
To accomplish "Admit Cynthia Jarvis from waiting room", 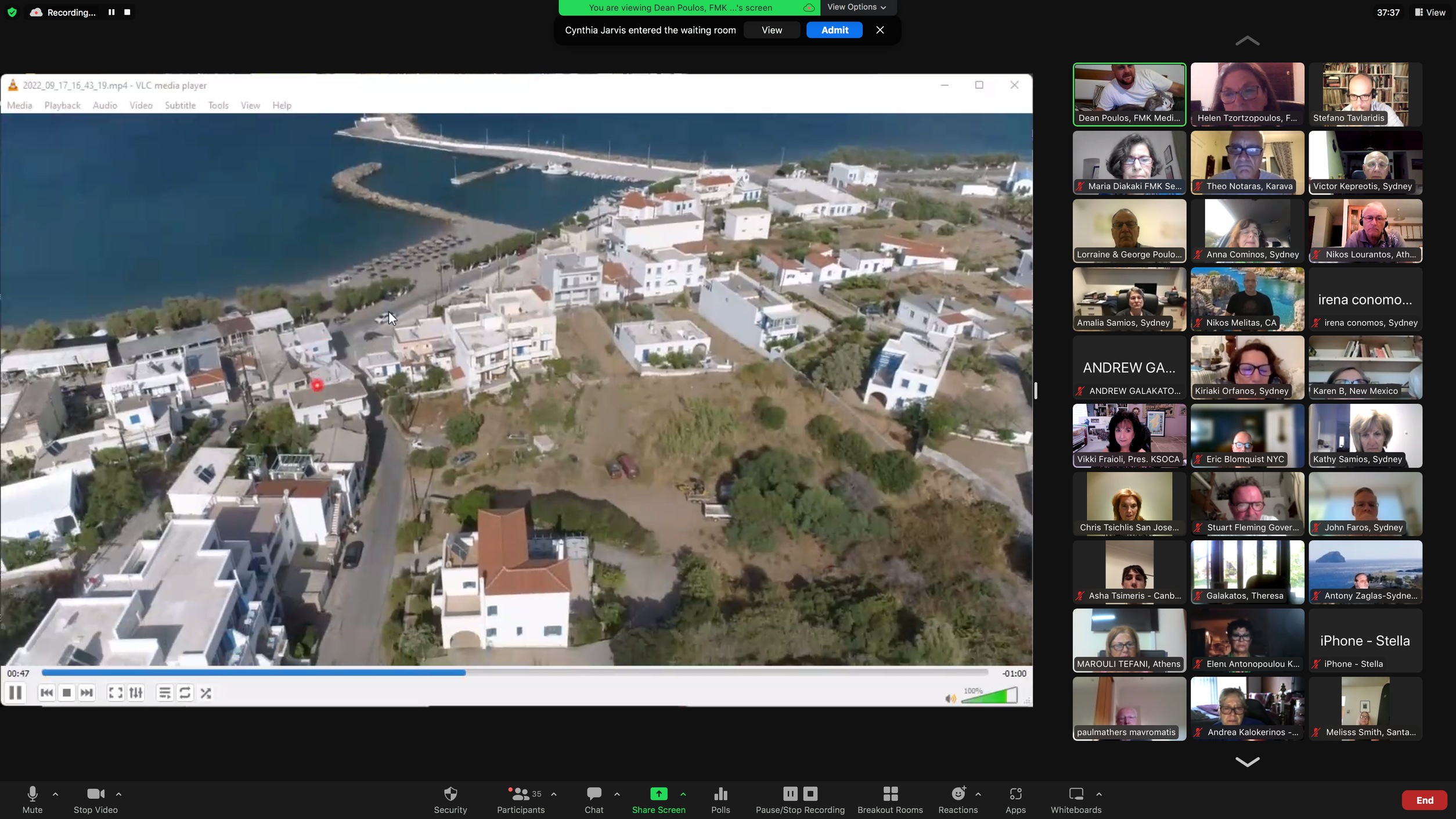I will [834, 30].
